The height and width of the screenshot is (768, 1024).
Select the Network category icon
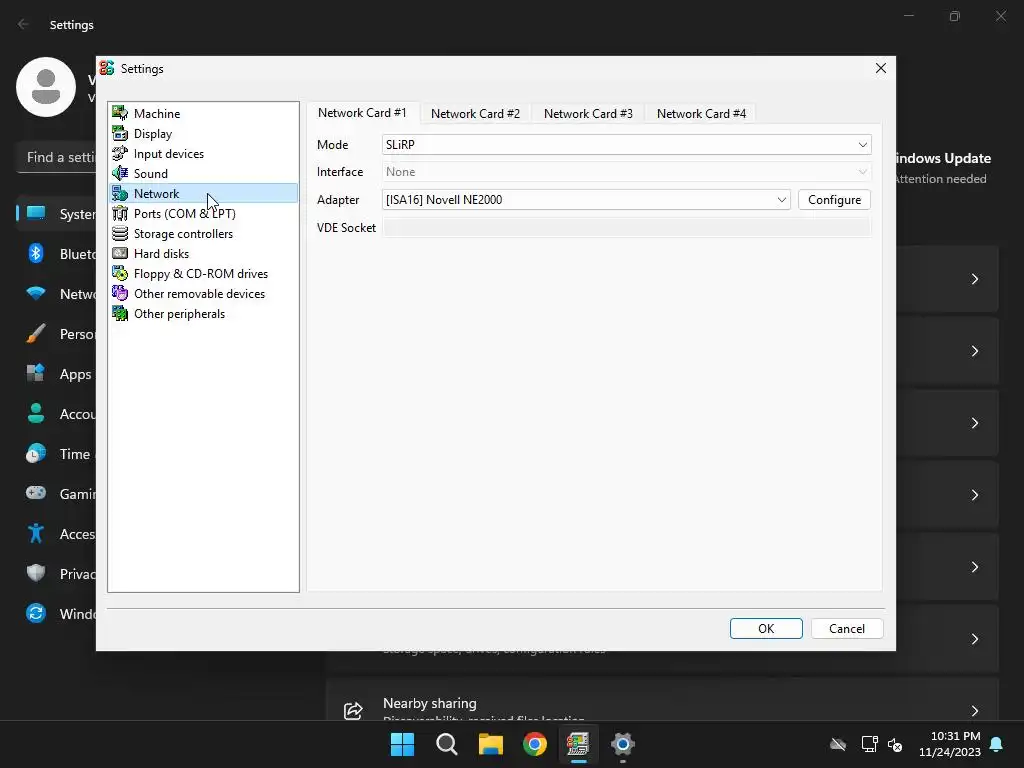tap(120, 193)
